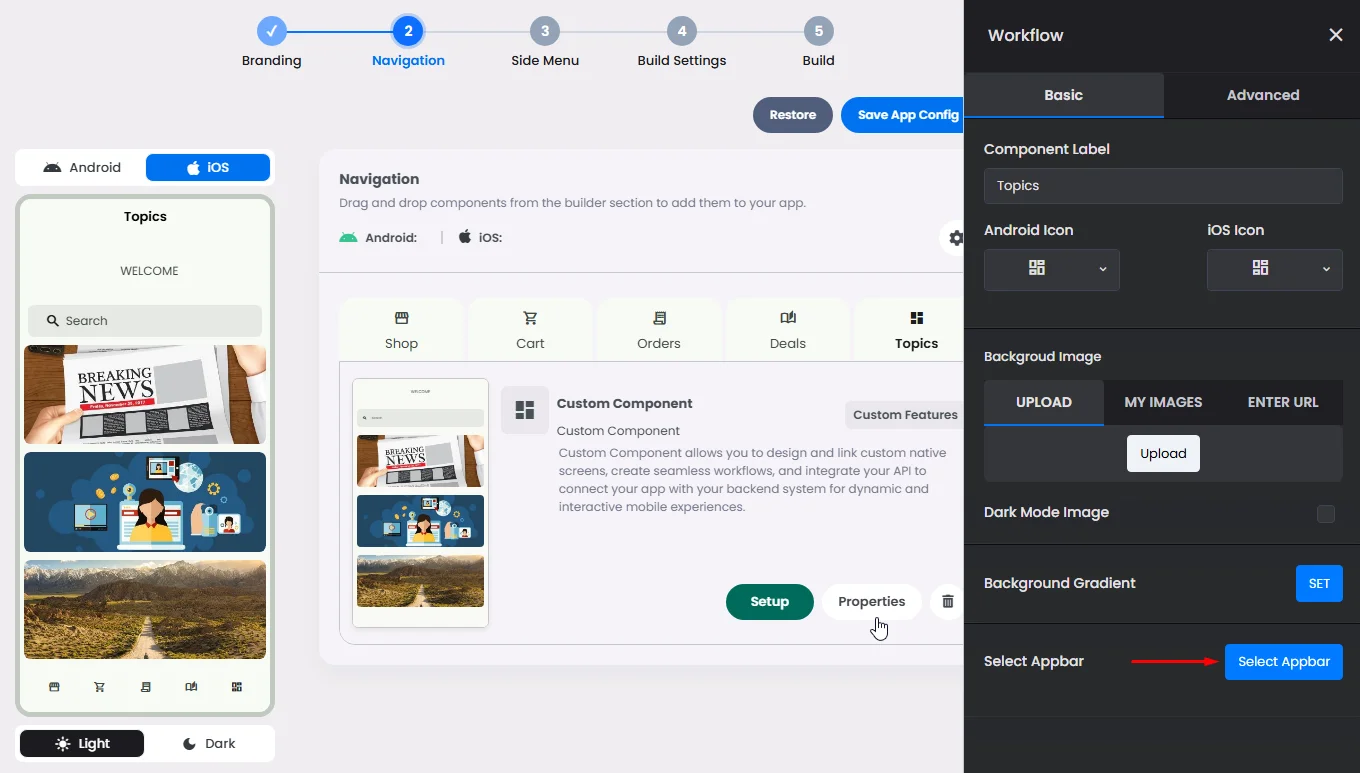Expand the Custom Features selector

coord(904,415)
